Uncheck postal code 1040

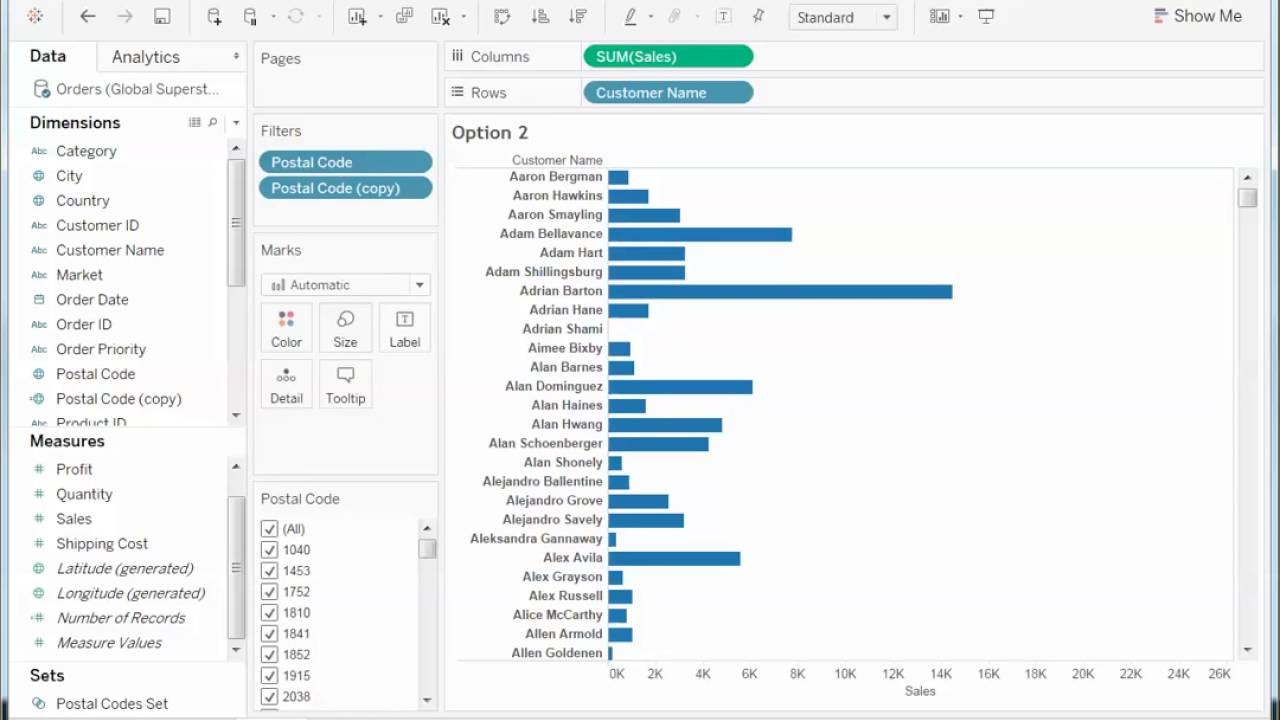pos(269,550)
